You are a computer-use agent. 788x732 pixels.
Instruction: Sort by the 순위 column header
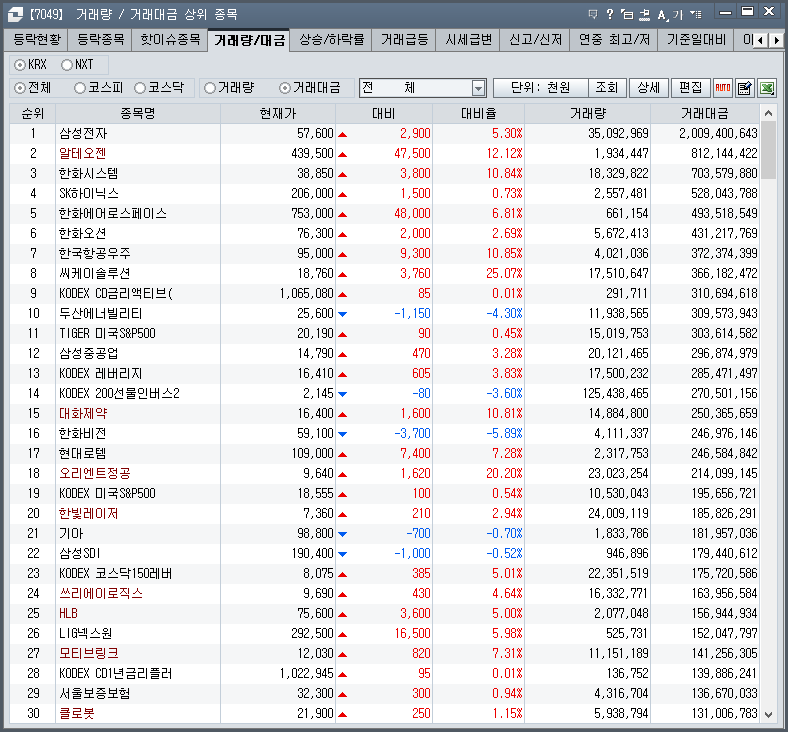[x=33, y=114]
